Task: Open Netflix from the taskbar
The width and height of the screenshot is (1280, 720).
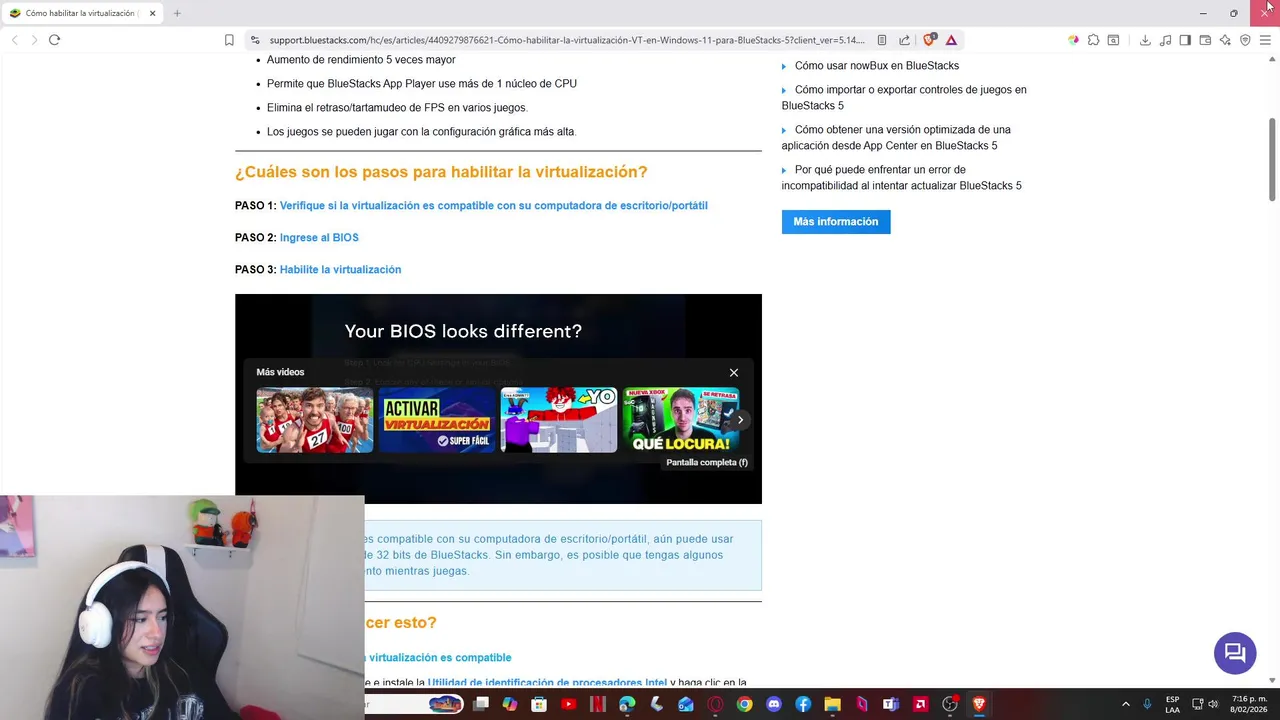Action: tap(597, 704)
